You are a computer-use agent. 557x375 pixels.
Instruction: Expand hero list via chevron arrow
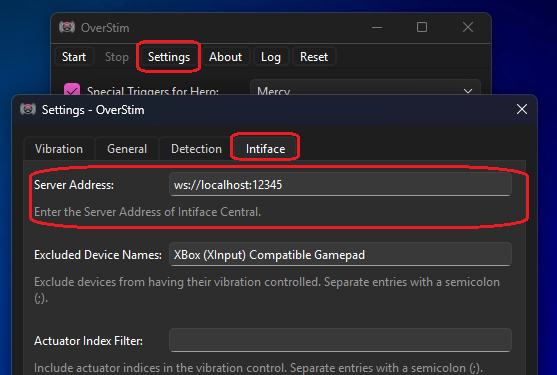click(468, 91)
